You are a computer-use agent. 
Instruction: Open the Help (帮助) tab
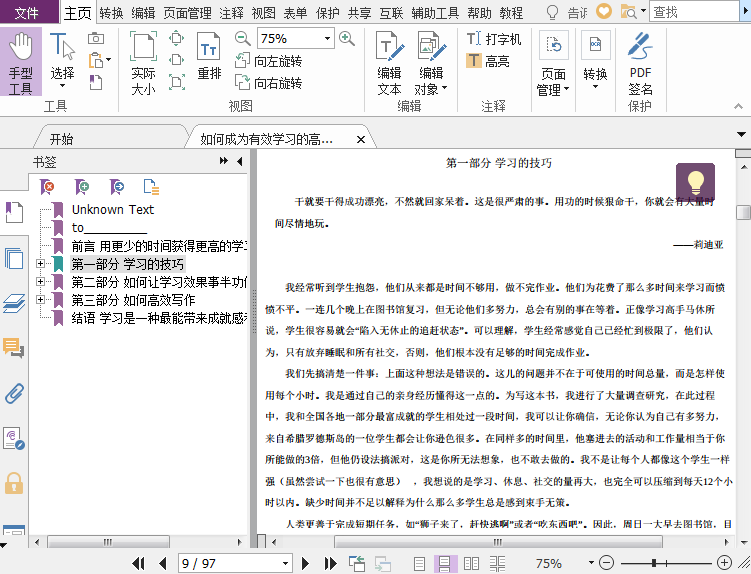coord(479,13)
